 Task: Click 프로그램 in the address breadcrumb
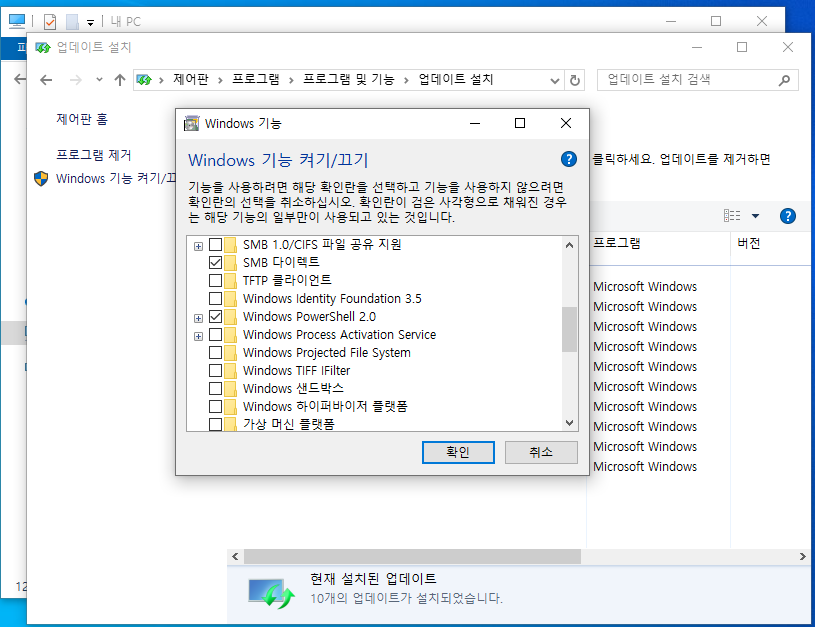pyautogui.click(x=256, y=80)
